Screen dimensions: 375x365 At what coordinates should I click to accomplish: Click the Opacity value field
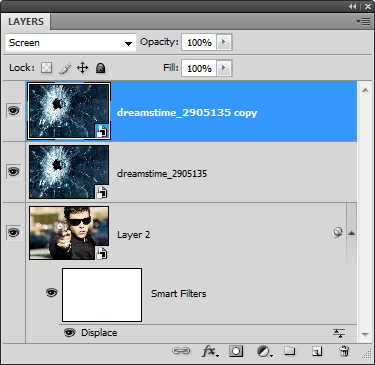pyautogui.click(x=199, y=42)
